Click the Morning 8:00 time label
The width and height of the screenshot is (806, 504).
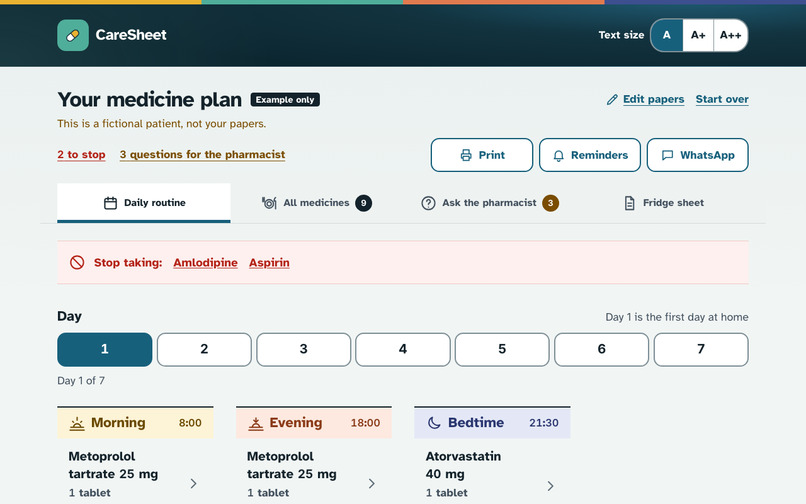[190, 423]
